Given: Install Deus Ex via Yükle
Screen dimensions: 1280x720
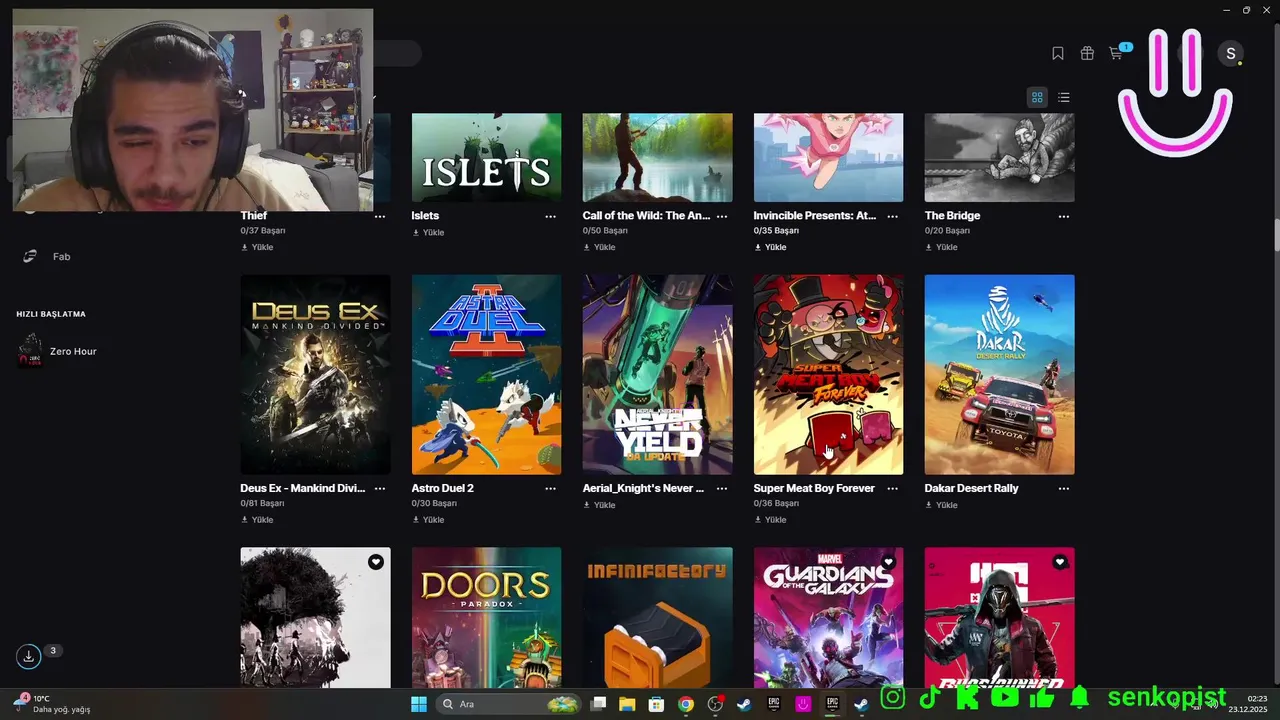Looking at the screenshot, I should click(258, 520).
